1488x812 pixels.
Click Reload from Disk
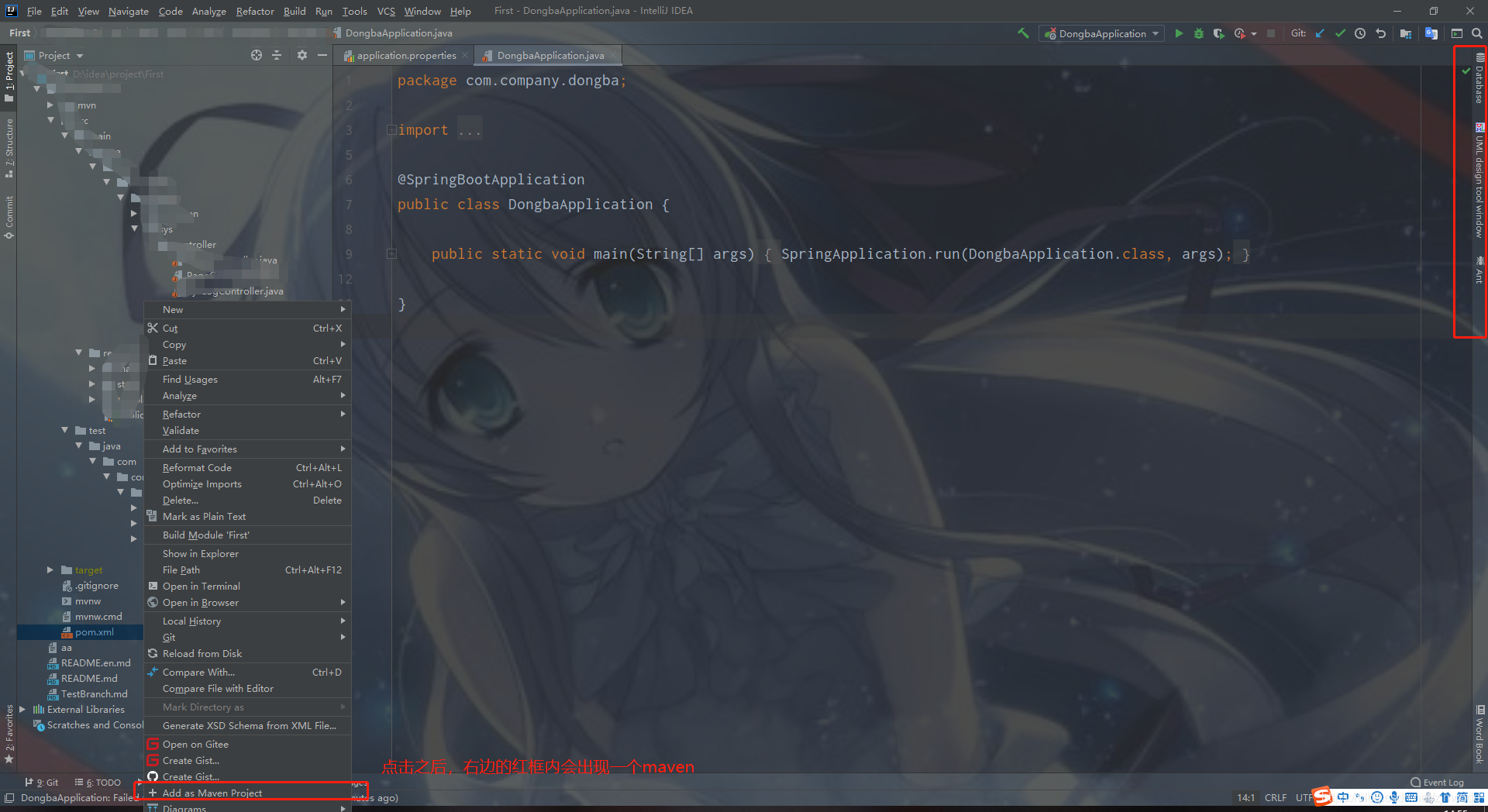(x=248, y=653)
